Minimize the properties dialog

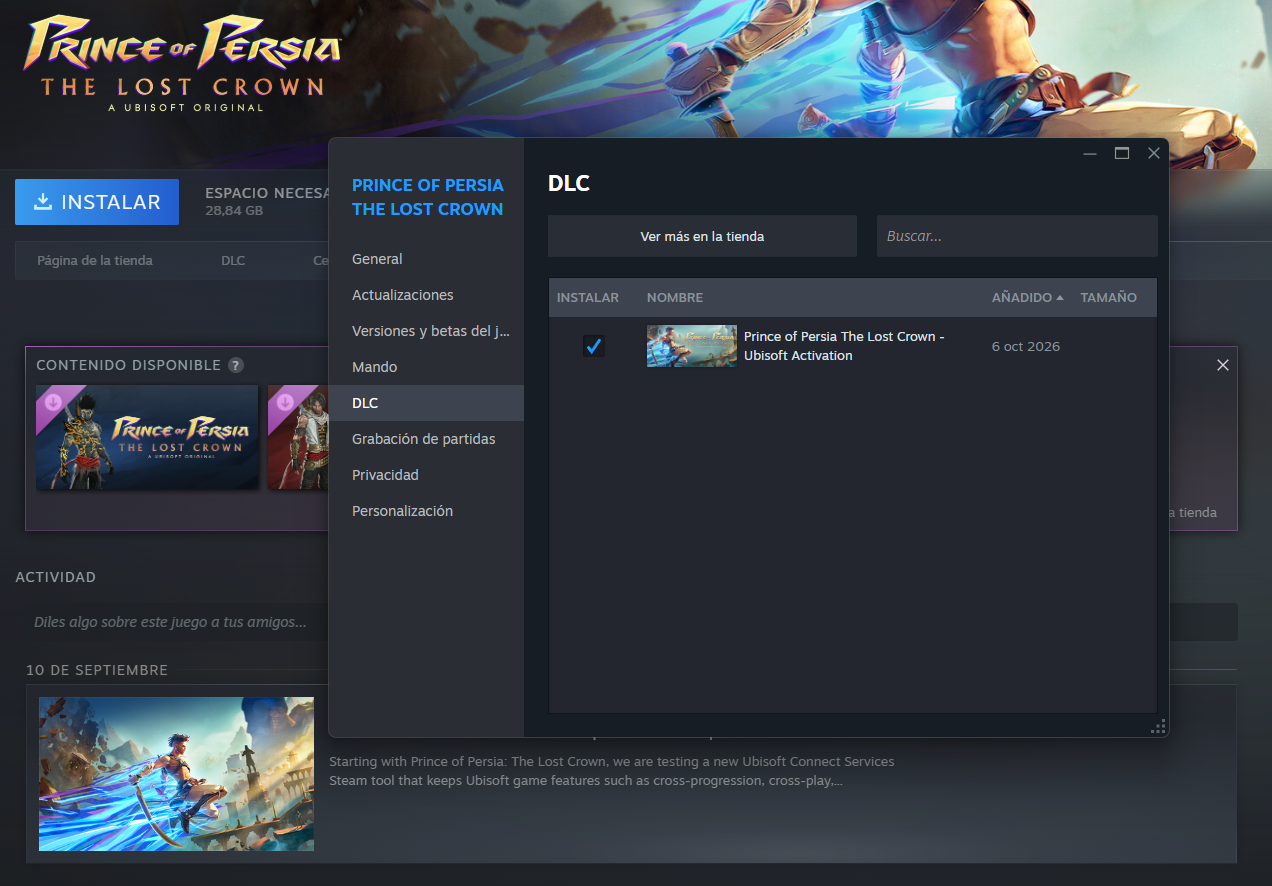pos(1090,153)
